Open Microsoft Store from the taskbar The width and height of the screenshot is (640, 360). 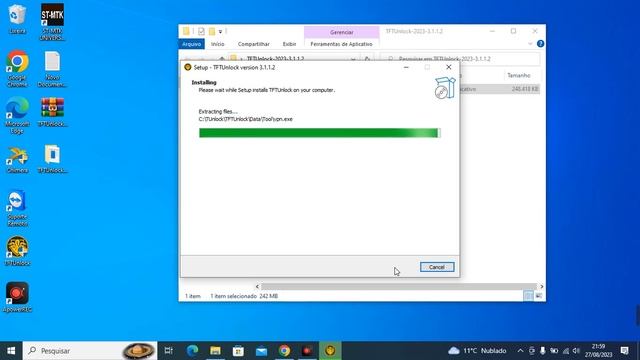coord(238,351)
